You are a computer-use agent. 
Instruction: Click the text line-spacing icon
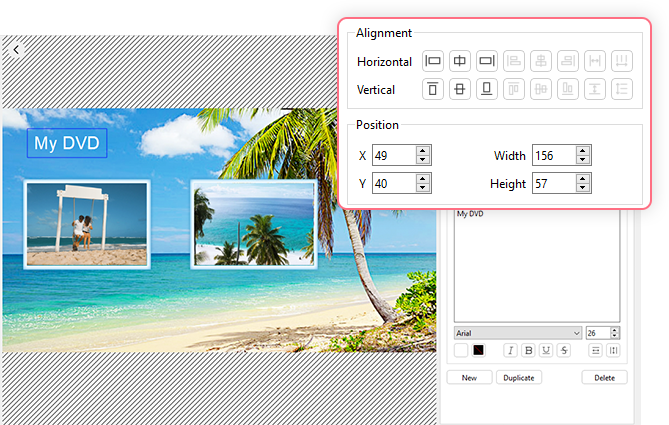point(594,350)
